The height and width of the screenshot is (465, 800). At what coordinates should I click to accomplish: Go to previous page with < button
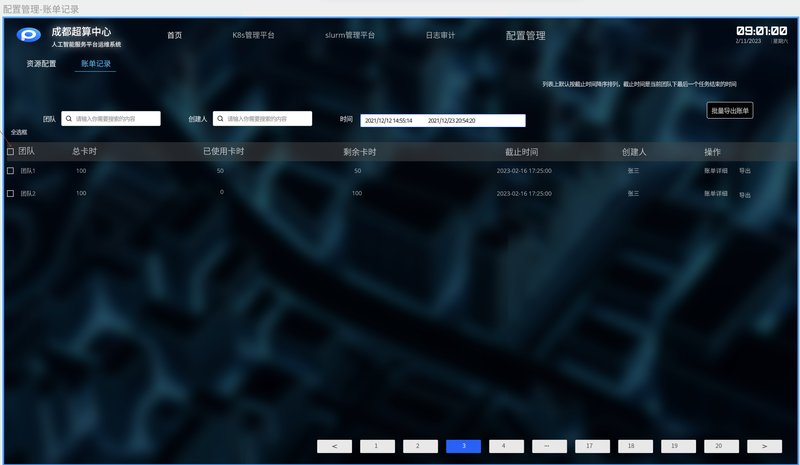click(x=334, y=446)
